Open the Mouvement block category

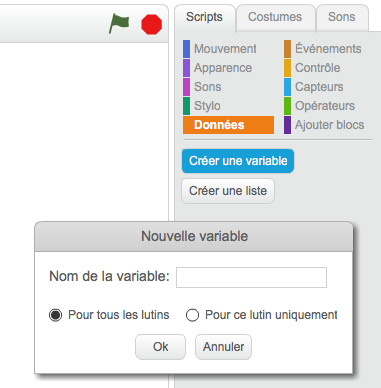[220, 49]
